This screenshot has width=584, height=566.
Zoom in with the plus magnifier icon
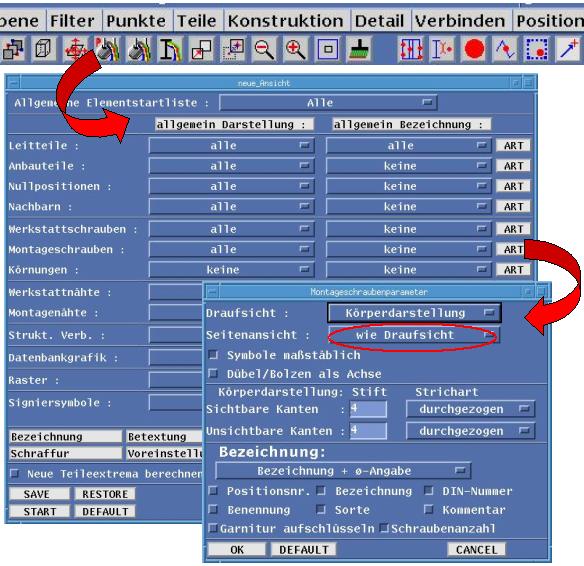pyautogui.click(x=296, y=49)
